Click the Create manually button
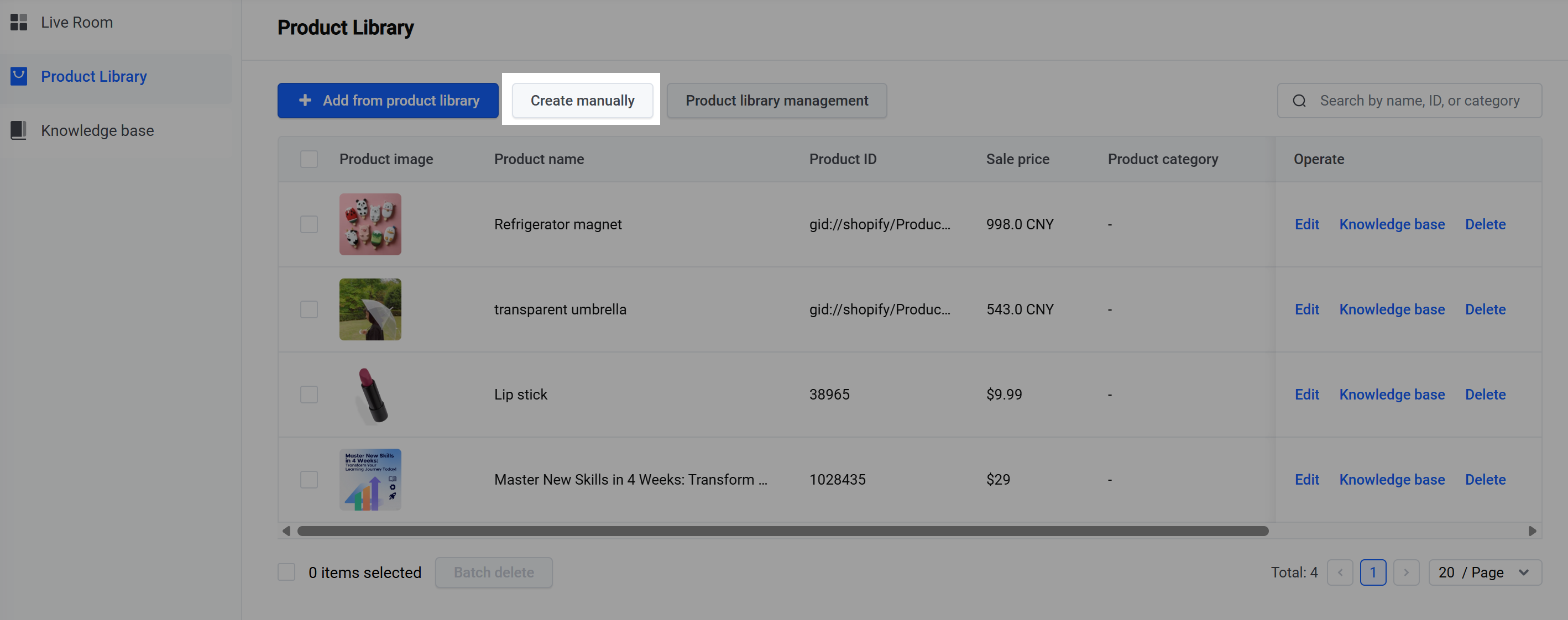Viewport: 1568px width, 620px height. 582,101
